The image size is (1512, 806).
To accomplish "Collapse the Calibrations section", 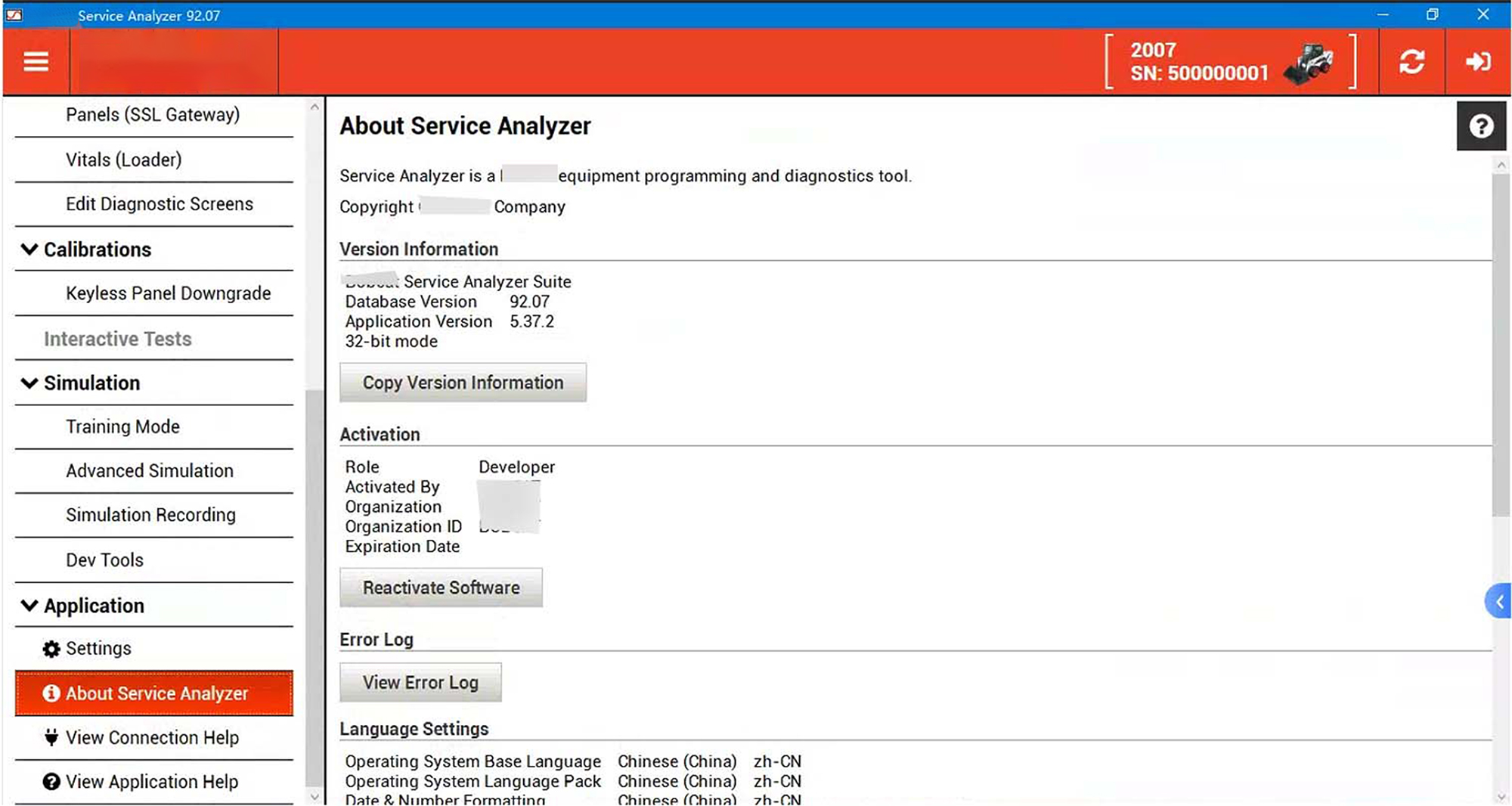I will coord(28,249).
